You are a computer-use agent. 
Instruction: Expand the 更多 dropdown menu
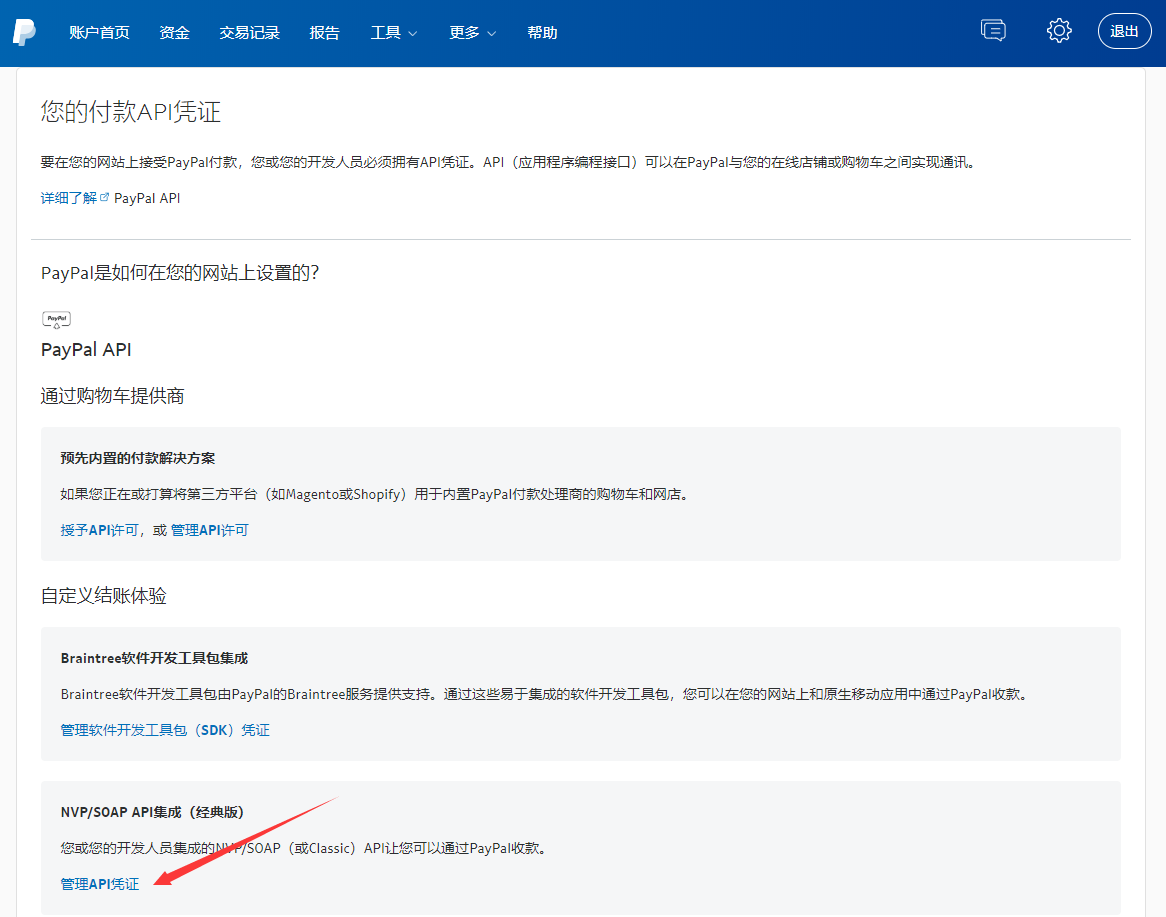[x=472, y=33]
